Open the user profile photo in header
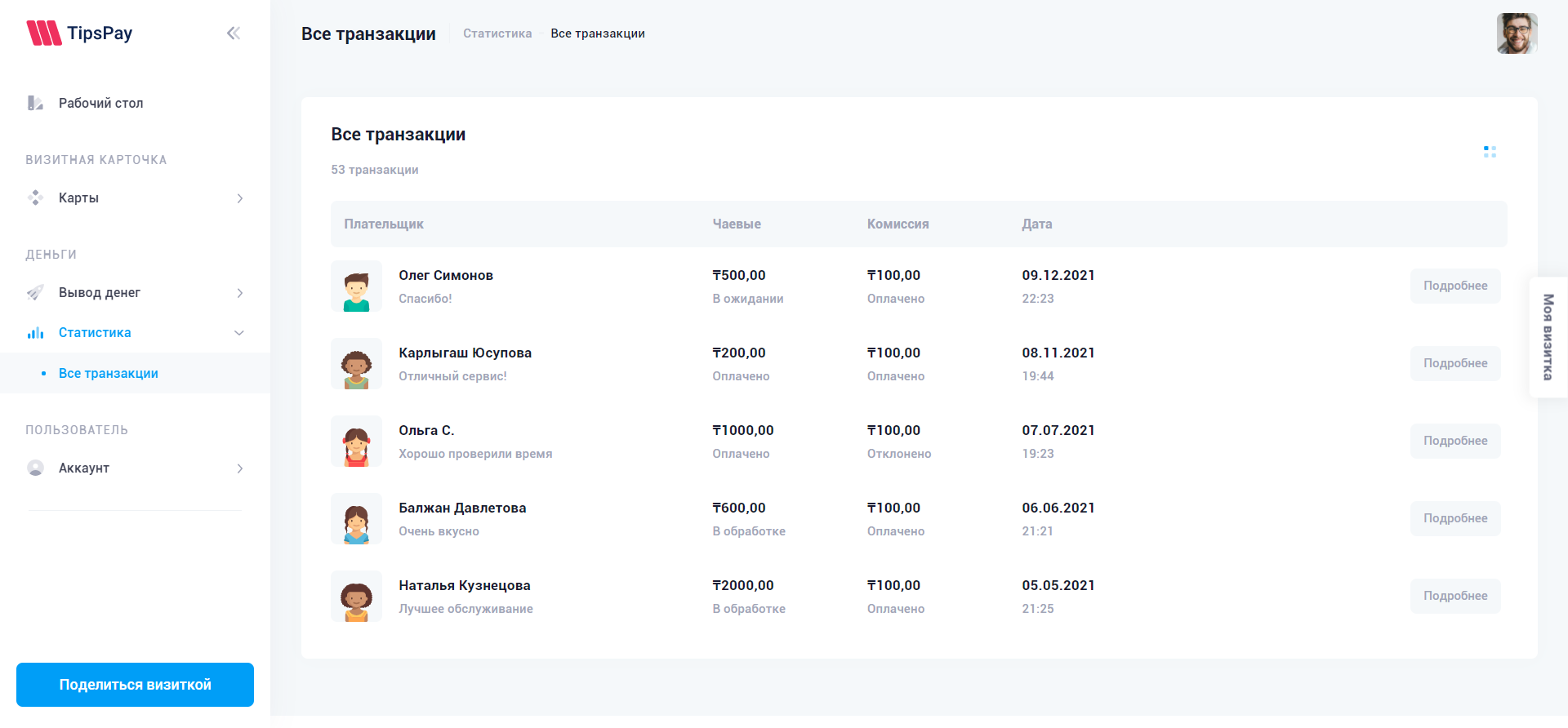Screen dimensions: 1568x728 click(1517, 33)
